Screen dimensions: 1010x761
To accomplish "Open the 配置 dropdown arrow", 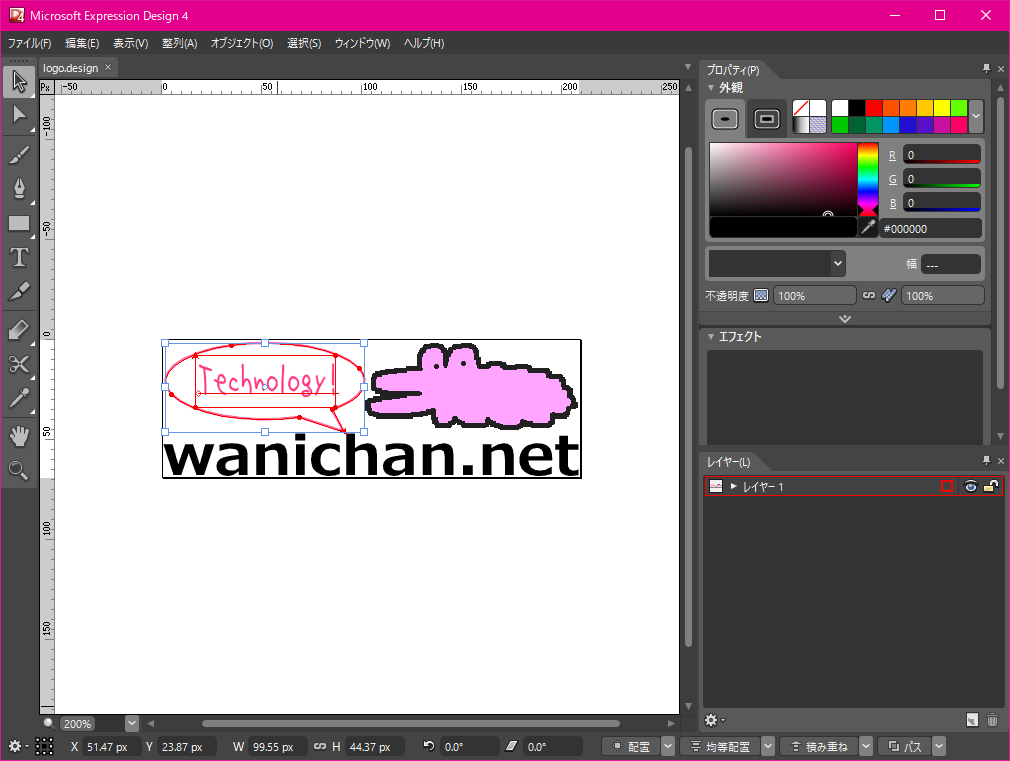I will pyautogui.click(x=668, y=746).
